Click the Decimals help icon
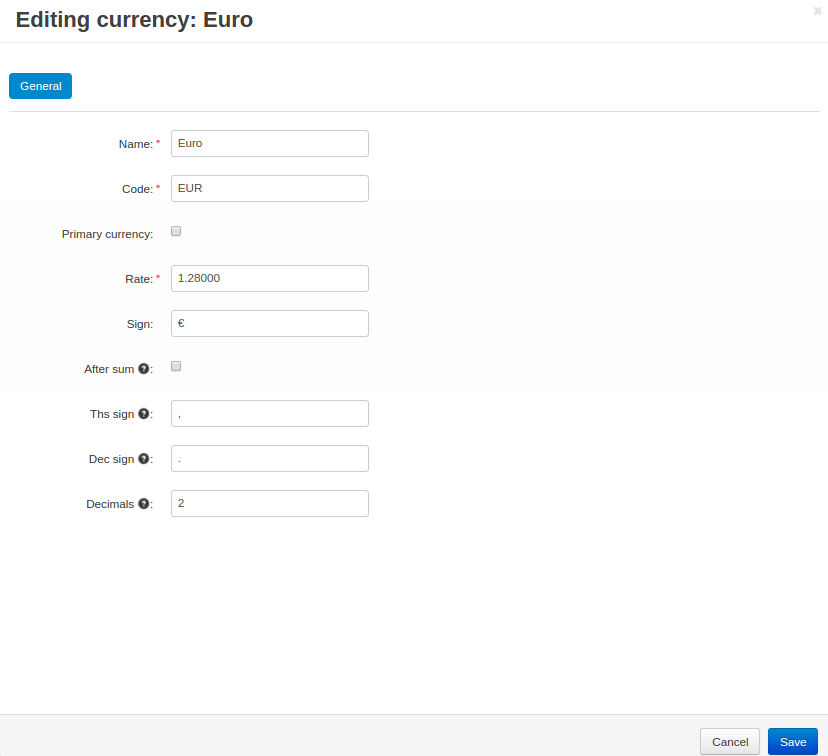 pyautogui.click(x=144, y=504)
